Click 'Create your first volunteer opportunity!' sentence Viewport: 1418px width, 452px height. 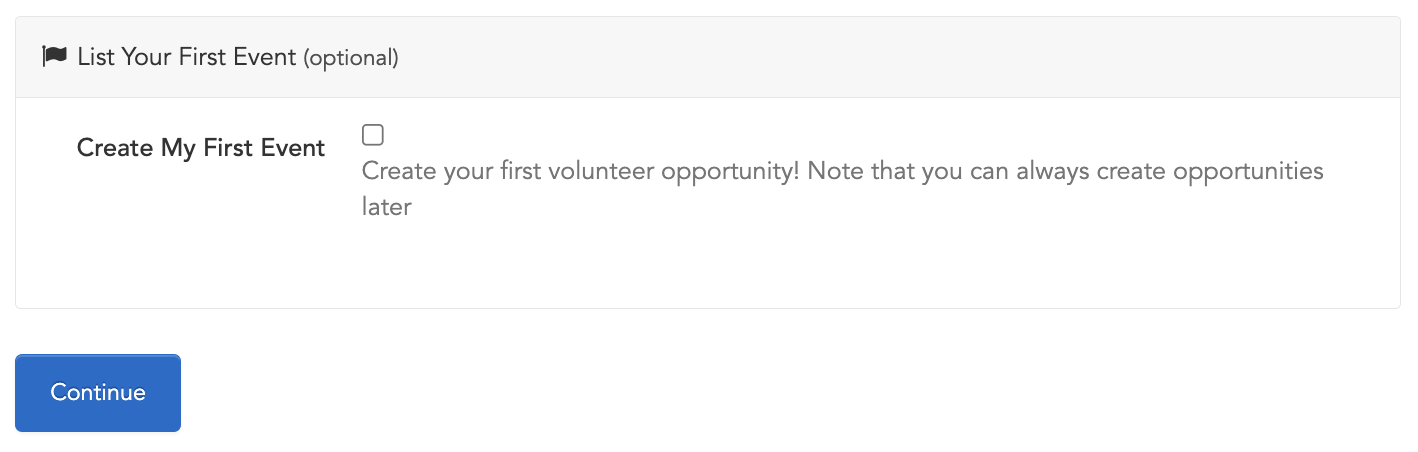pos(581,171)
